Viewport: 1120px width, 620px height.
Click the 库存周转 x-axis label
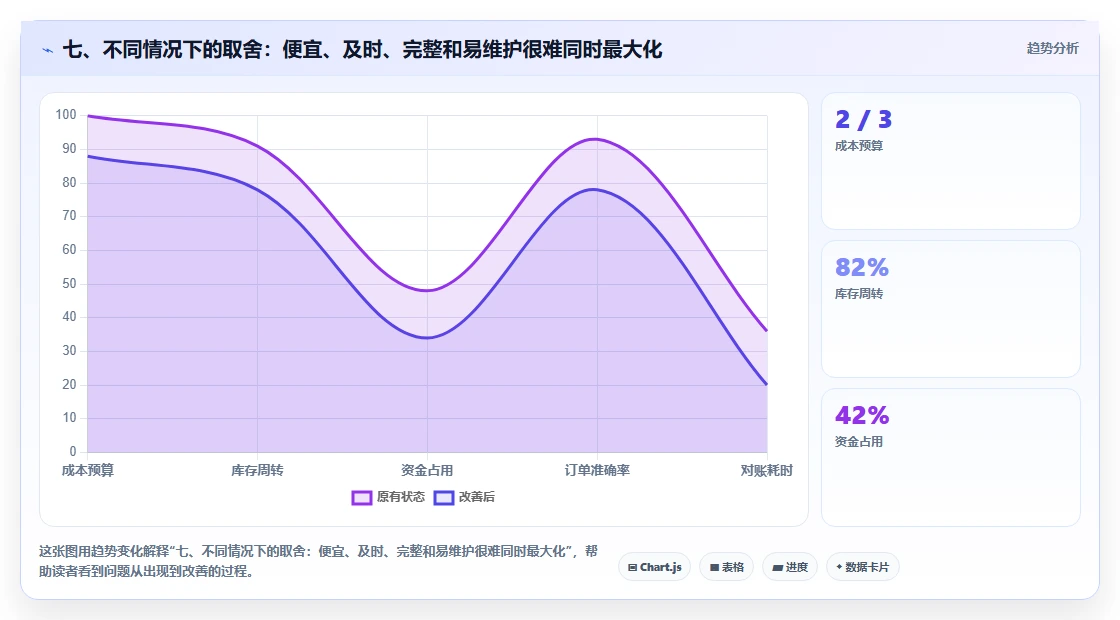tap(257, 470)
